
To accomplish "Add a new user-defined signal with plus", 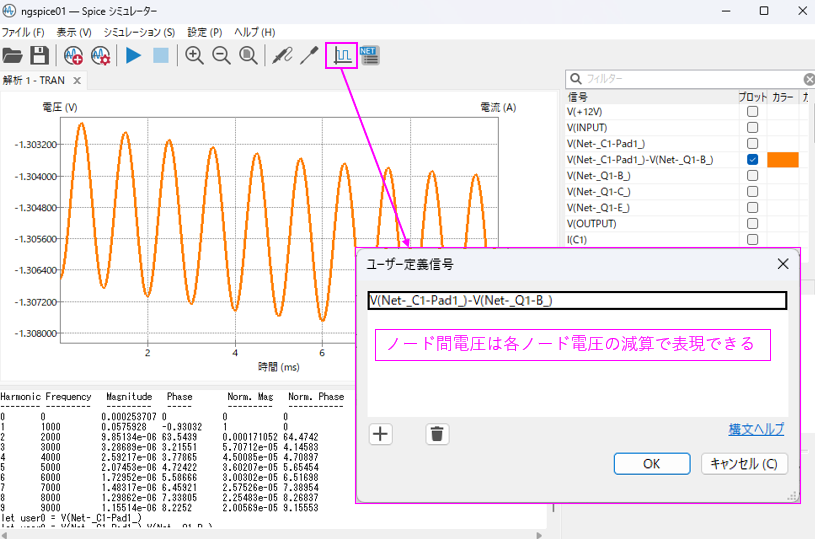I will pyautogui.click(x=380, y=434).
